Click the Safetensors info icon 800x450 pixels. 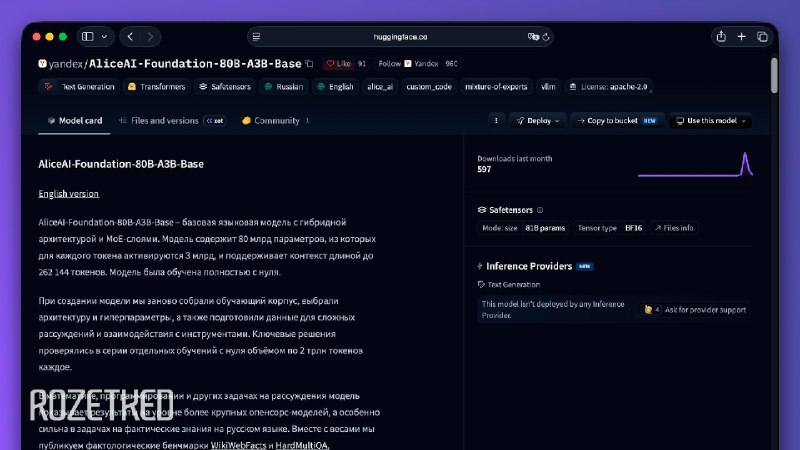[540, 210]
